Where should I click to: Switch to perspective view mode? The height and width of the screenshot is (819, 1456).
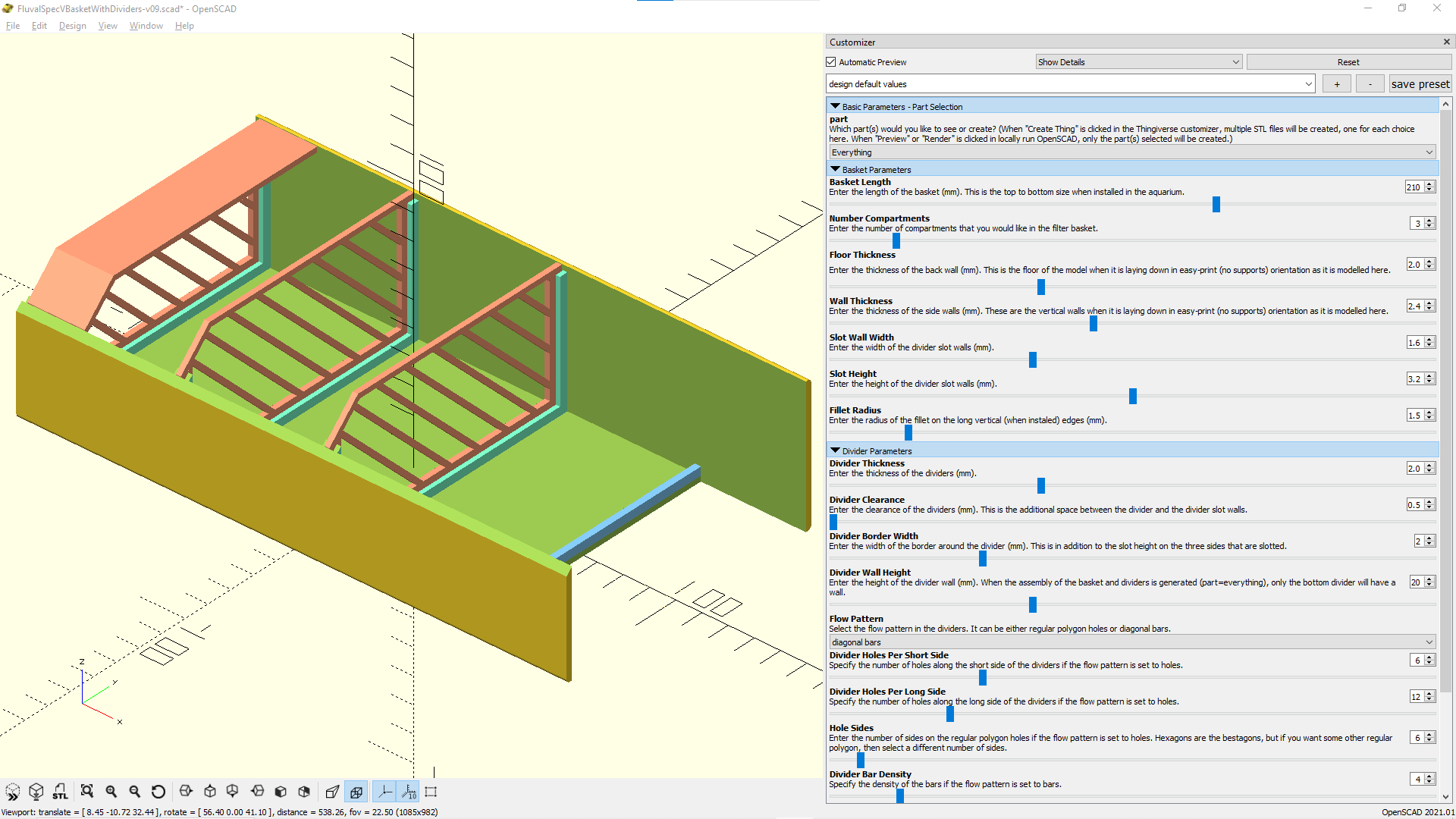pos(332,792)
